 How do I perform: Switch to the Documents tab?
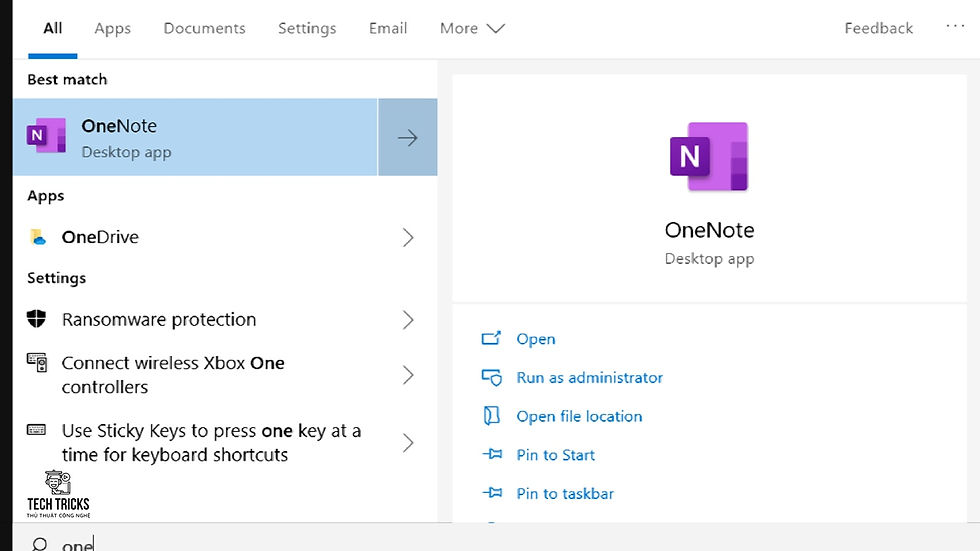point(204,28)
